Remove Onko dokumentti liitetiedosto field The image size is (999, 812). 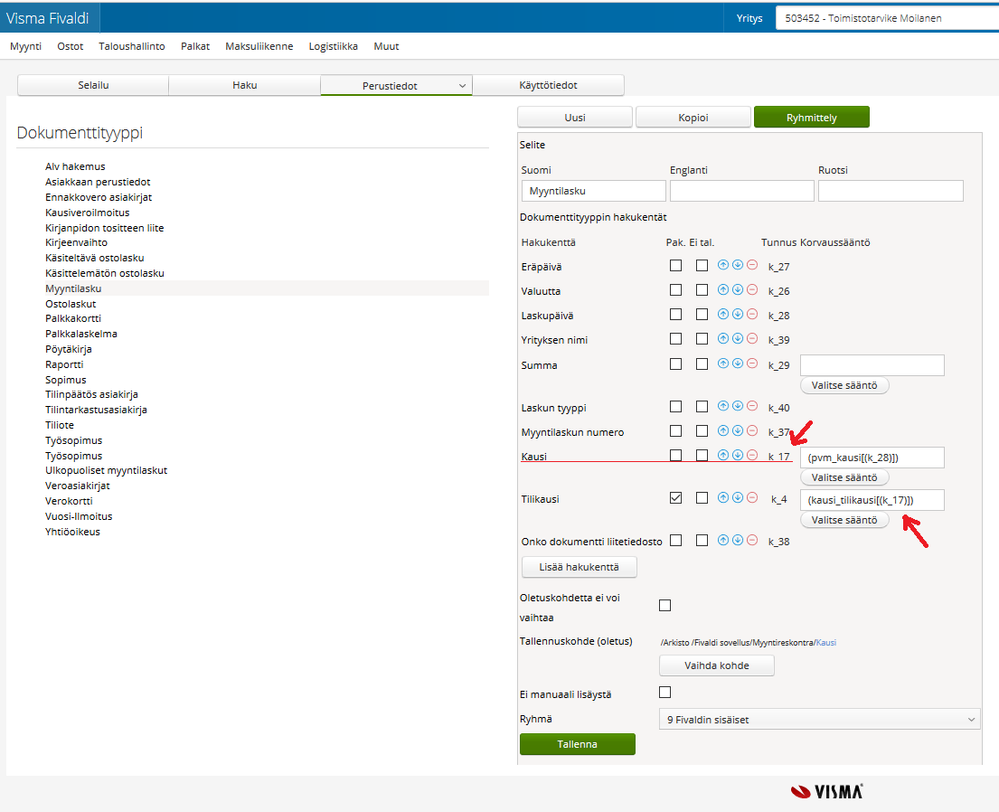752,540
